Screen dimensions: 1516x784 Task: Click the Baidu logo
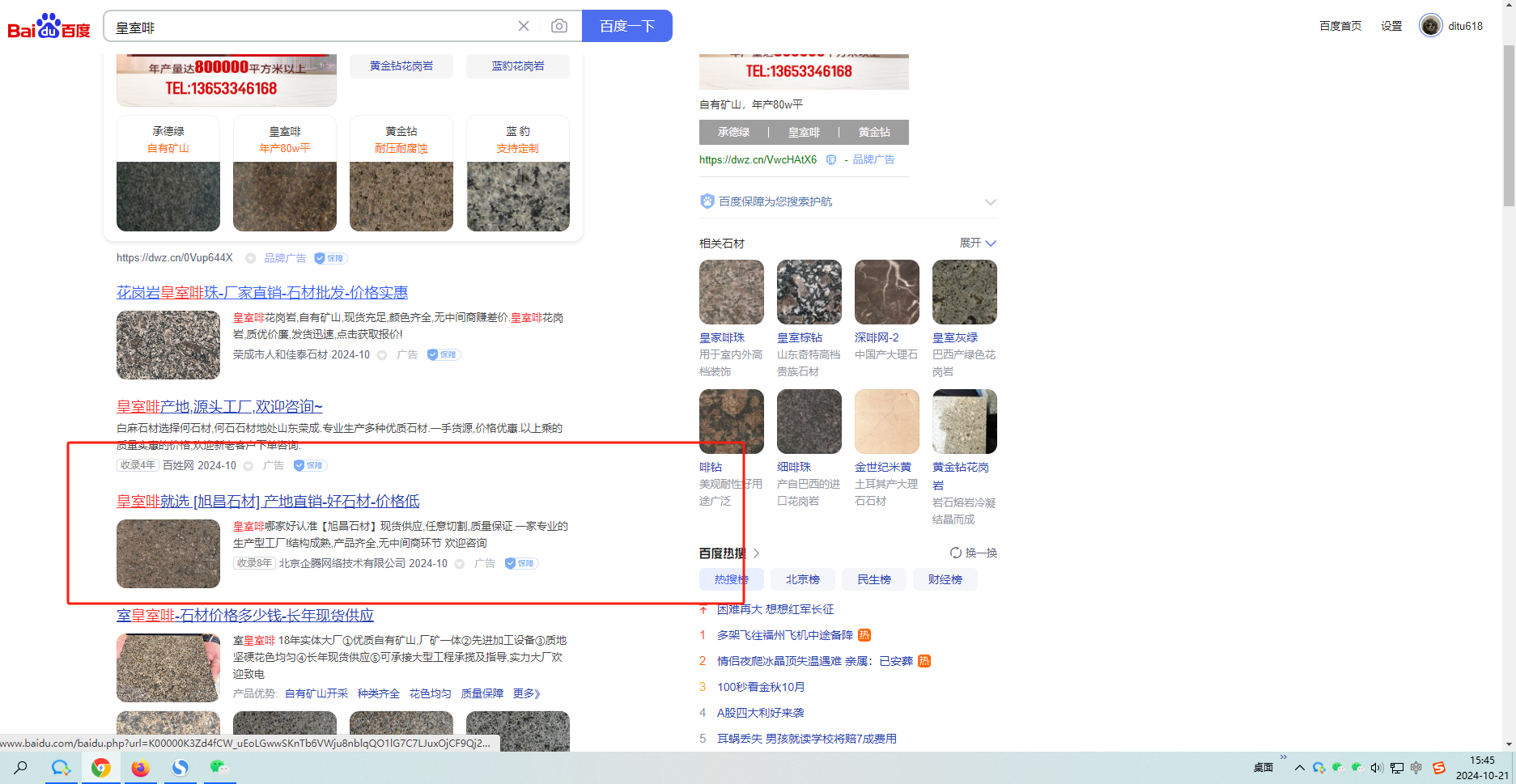(49, 26)
